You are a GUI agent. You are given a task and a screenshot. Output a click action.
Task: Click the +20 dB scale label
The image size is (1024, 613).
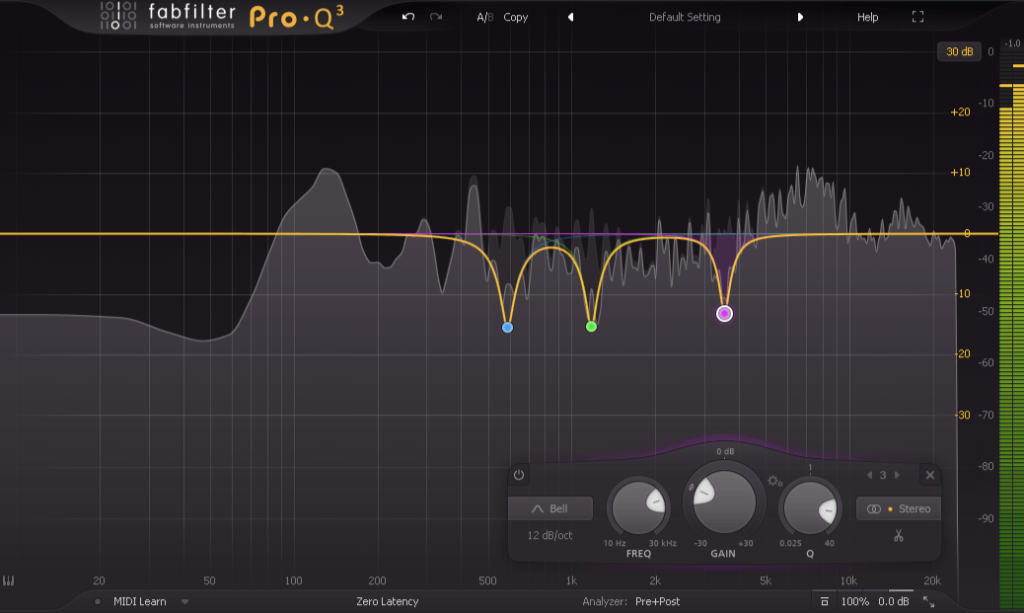click(x=960, y=112)
